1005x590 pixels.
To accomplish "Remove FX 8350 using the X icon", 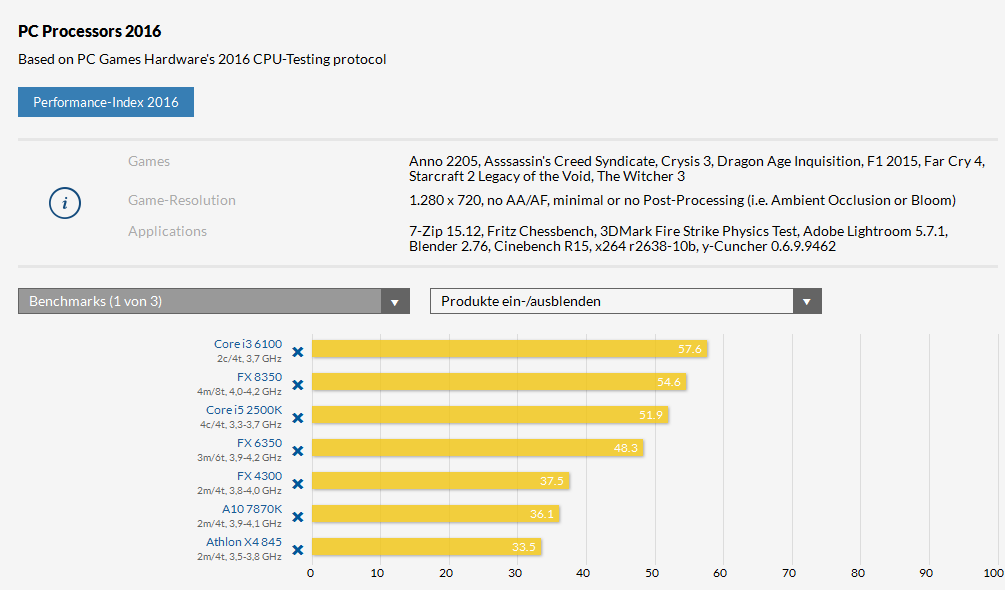I will tap(297, 385).
